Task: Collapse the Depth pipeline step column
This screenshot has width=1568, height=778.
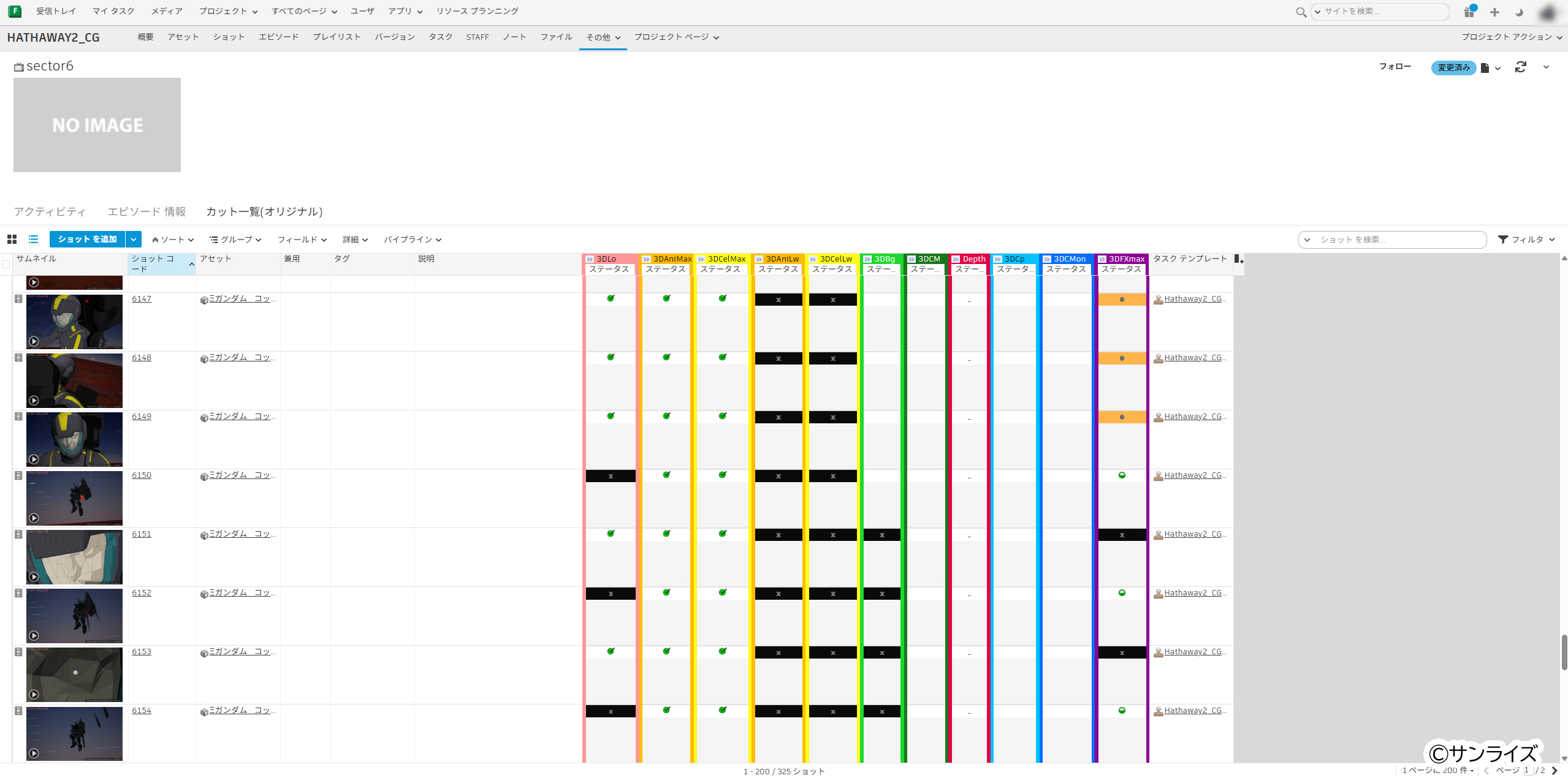Action: point(956,259)
